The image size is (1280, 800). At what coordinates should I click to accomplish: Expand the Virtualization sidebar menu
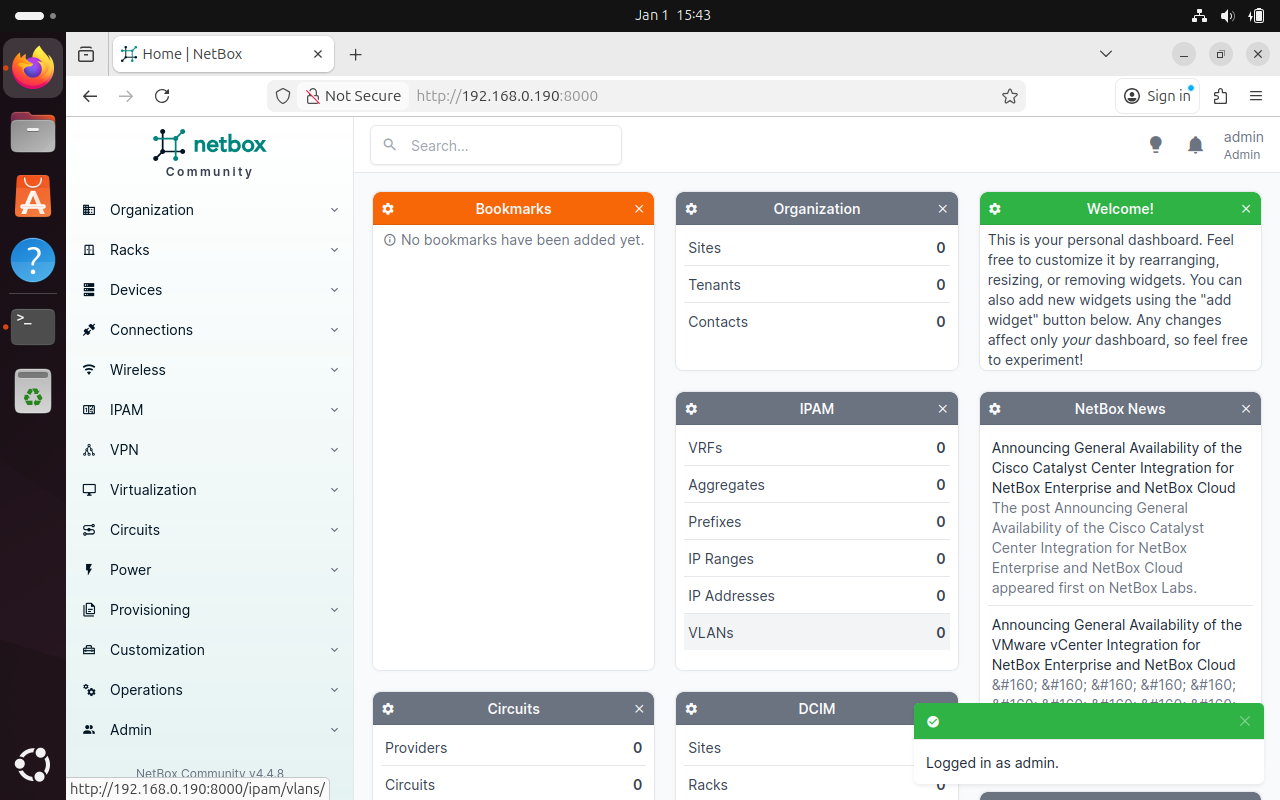point(210,490)
